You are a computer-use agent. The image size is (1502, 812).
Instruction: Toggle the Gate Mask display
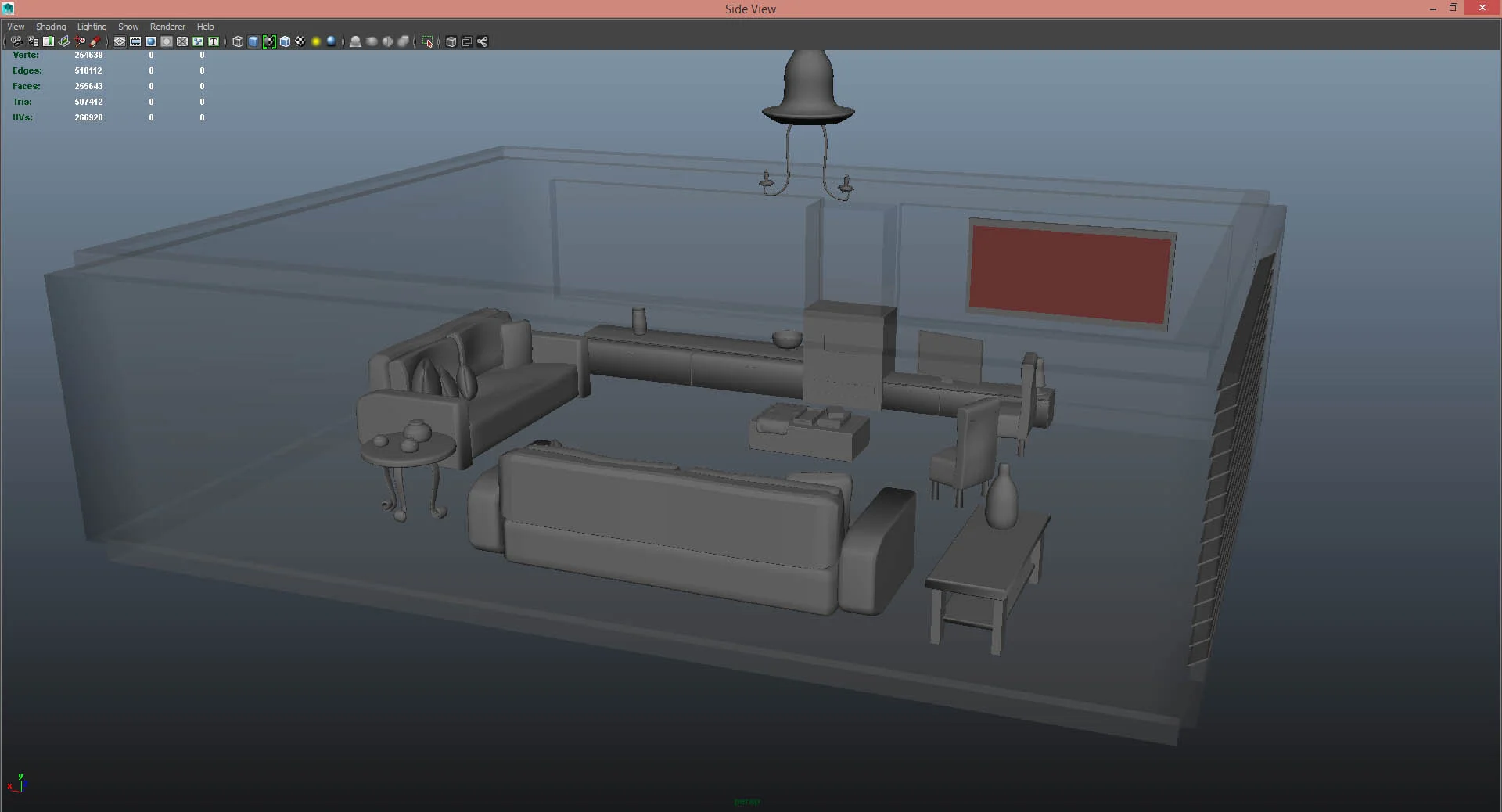167,41
